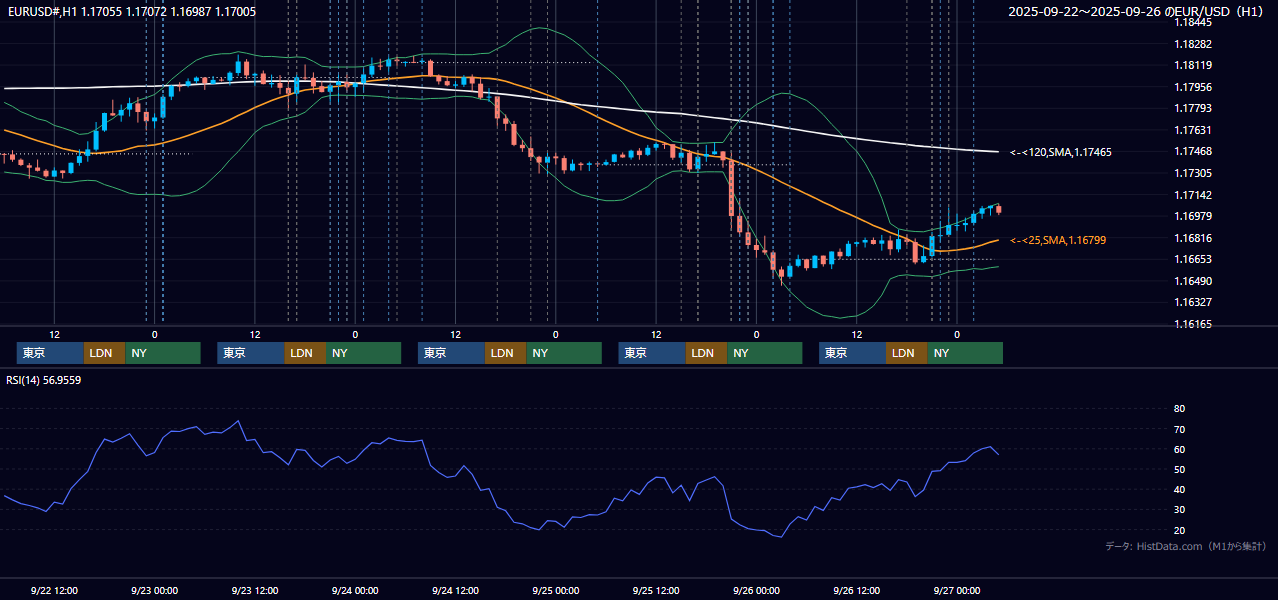Click price axis value 1.18445

pyautogui.click(x=1193, y=22)
